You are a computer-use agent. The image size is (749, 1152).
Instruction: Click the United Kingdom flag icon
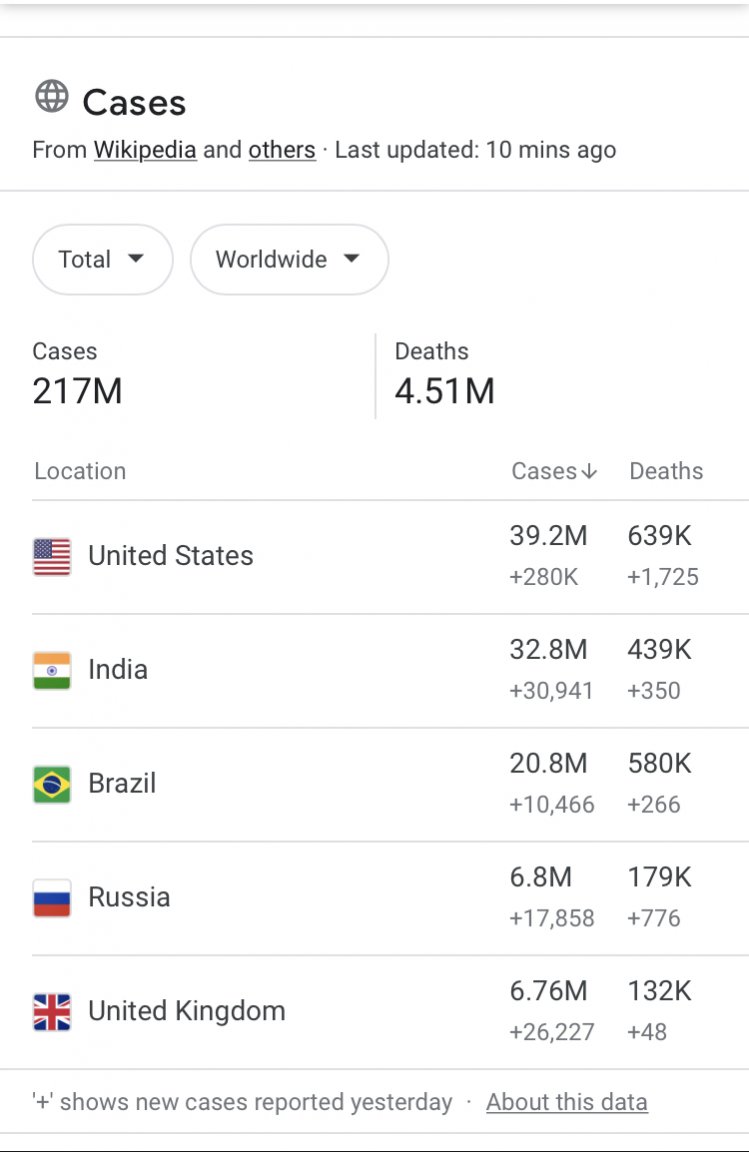[x=52, y=1012]
